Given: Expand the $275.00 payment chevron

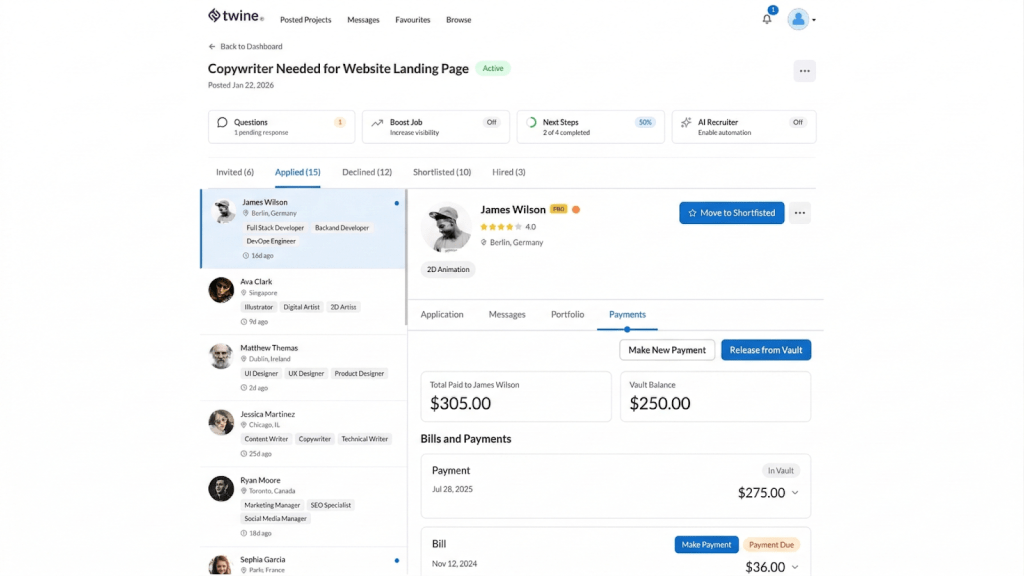Looking at the screenshot, I should [795, 493].
